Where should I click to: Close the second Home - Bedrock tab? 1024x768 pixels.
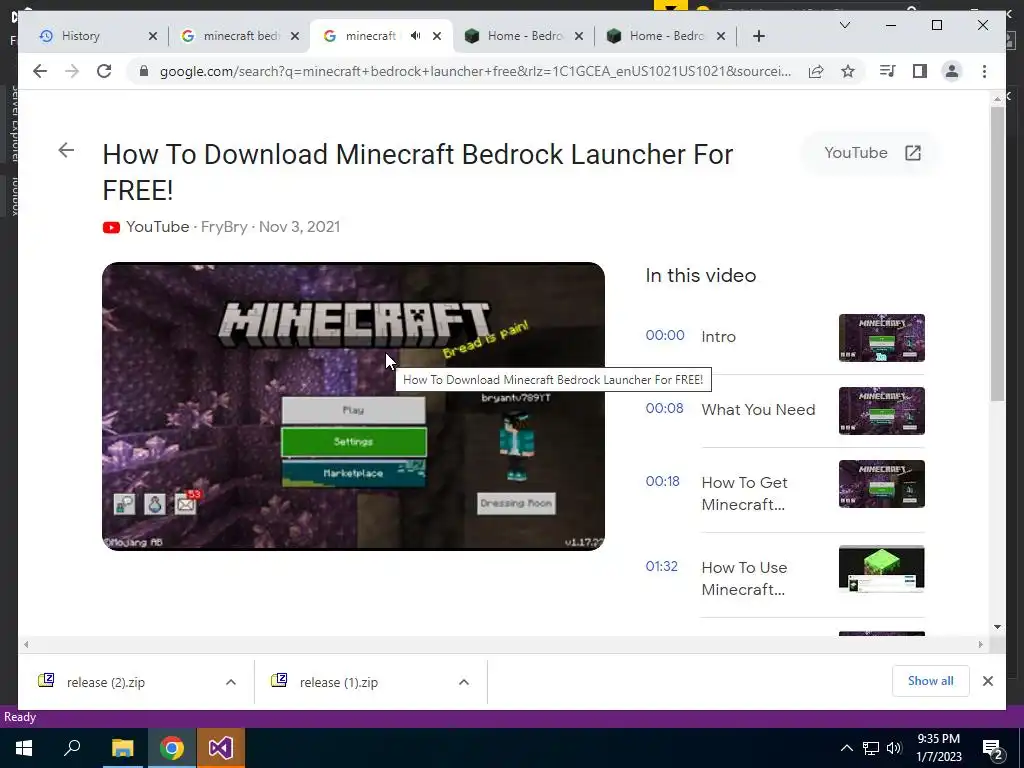(721, 36)
